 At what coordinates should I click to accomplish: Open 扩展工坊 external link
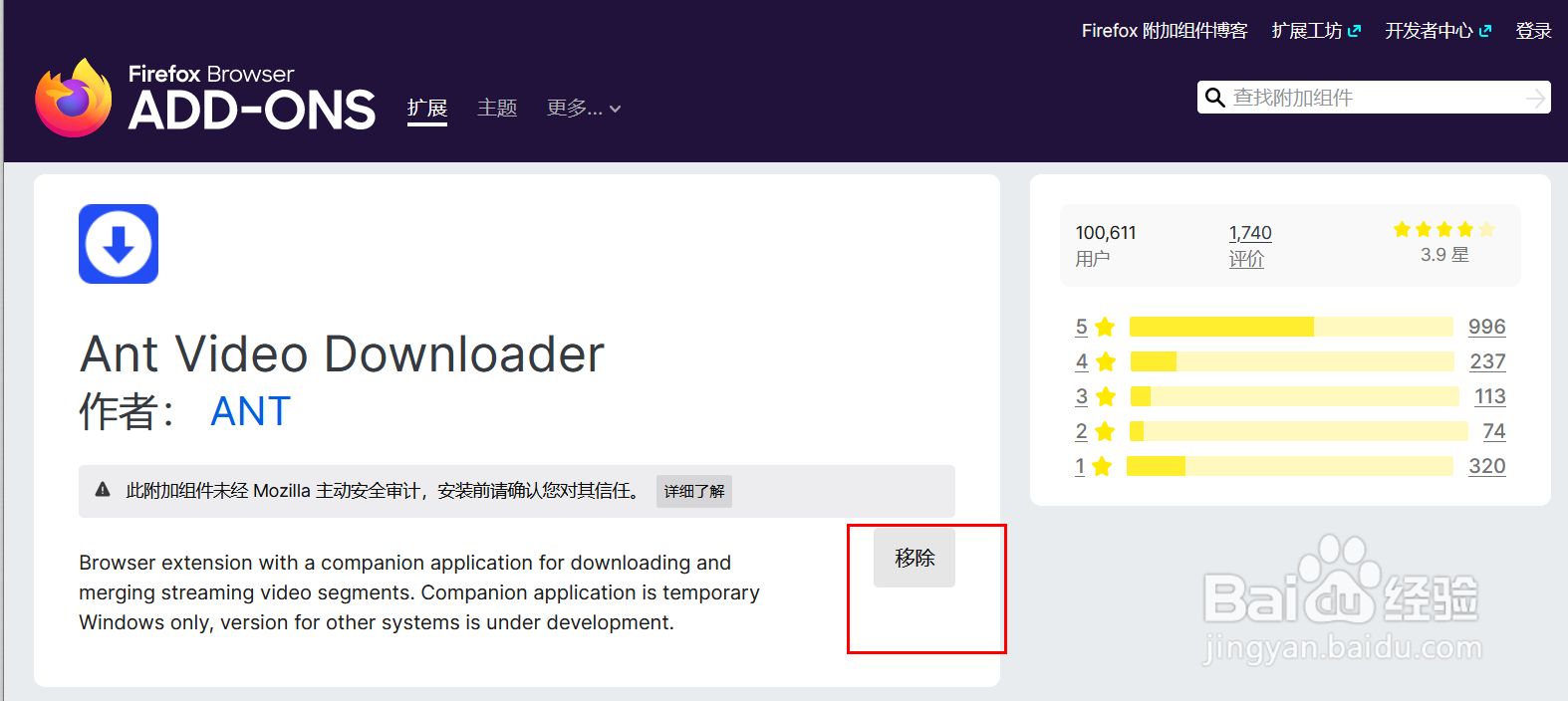(1316, 31)
